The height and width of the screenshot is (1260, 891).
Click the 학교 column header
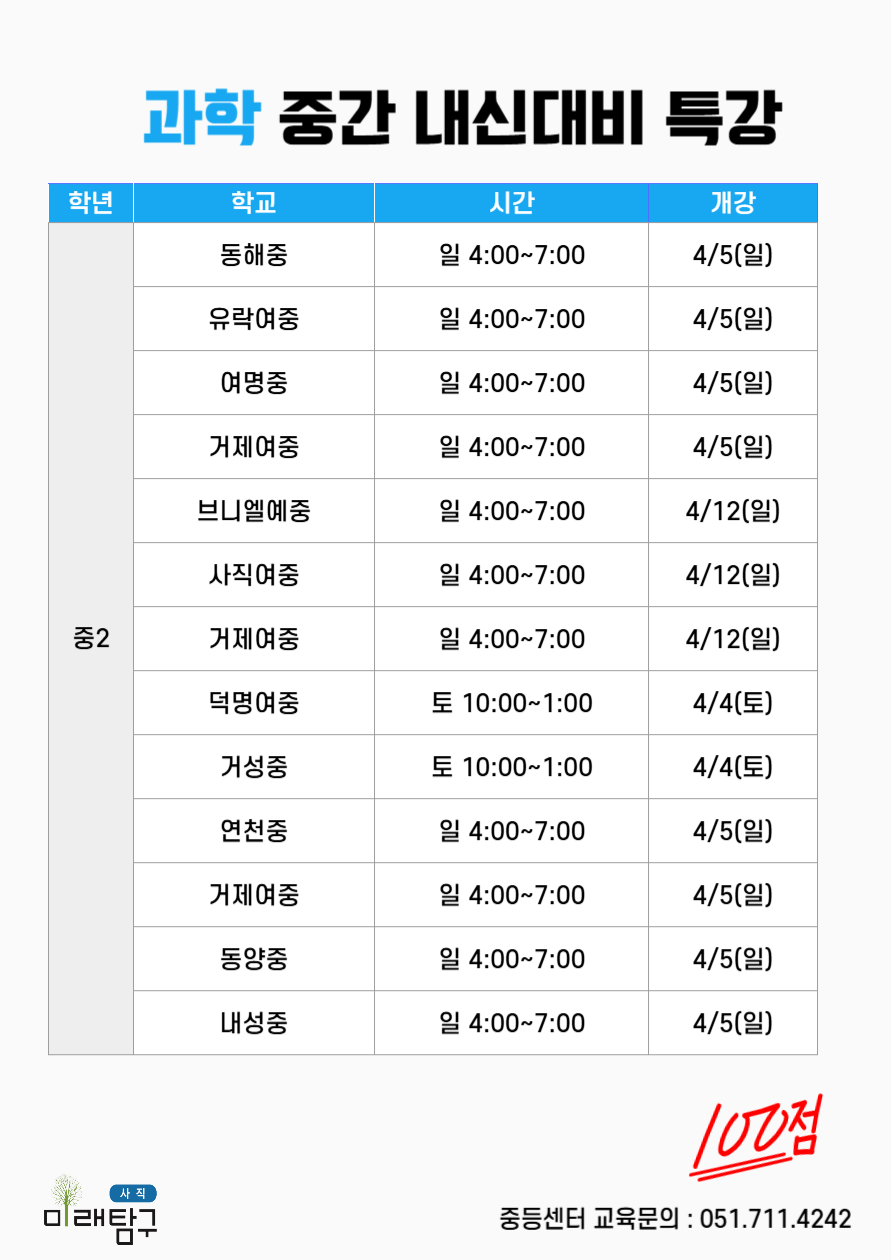254,203
